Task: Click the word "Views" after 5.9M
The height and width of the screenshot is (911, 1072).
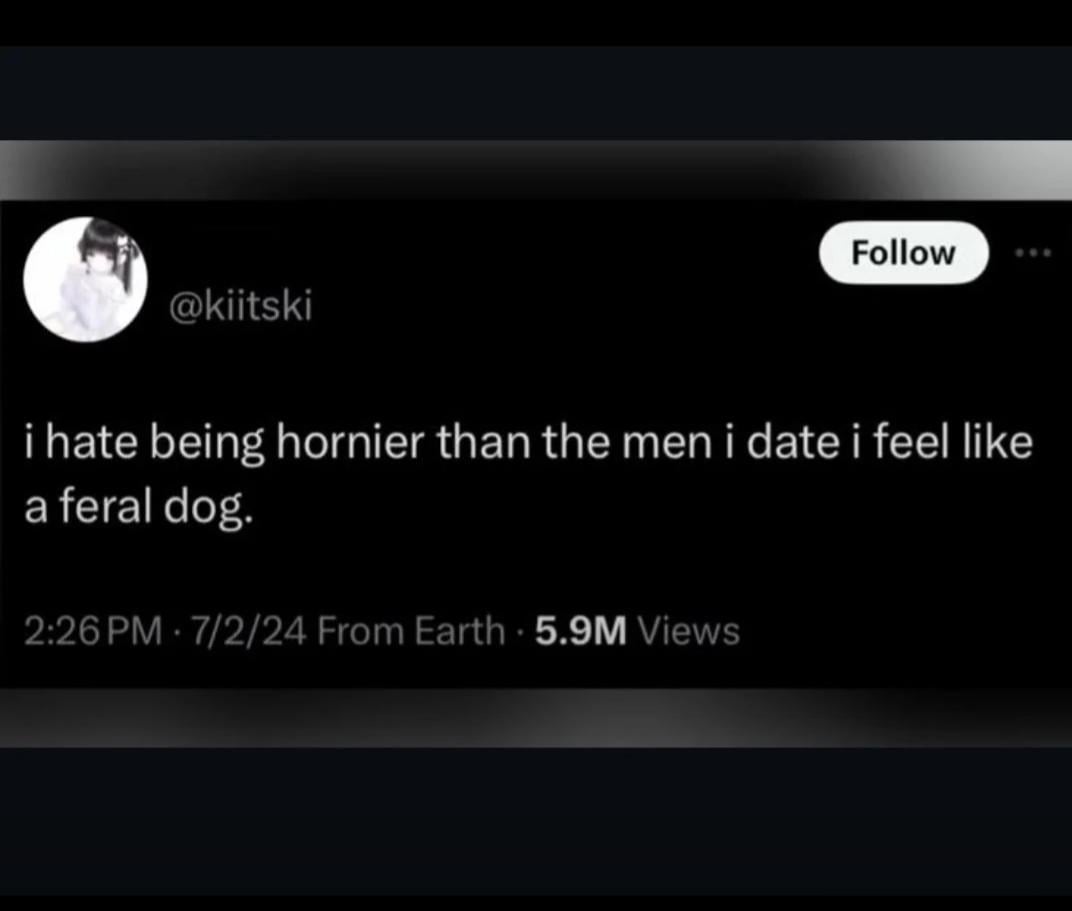Action: 688,630
